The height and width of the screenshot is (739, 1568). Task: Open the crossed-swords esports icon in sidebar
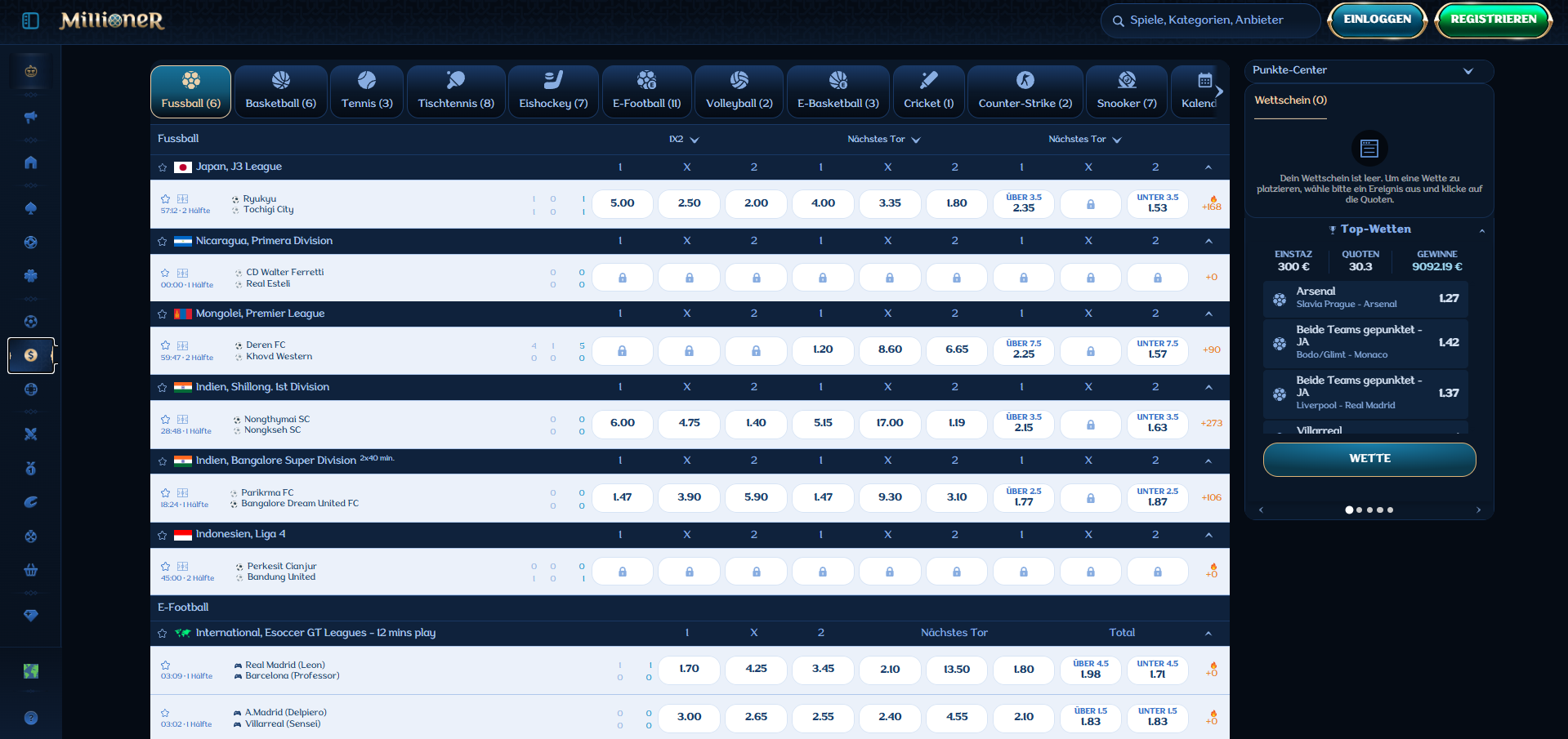[30, 434]
